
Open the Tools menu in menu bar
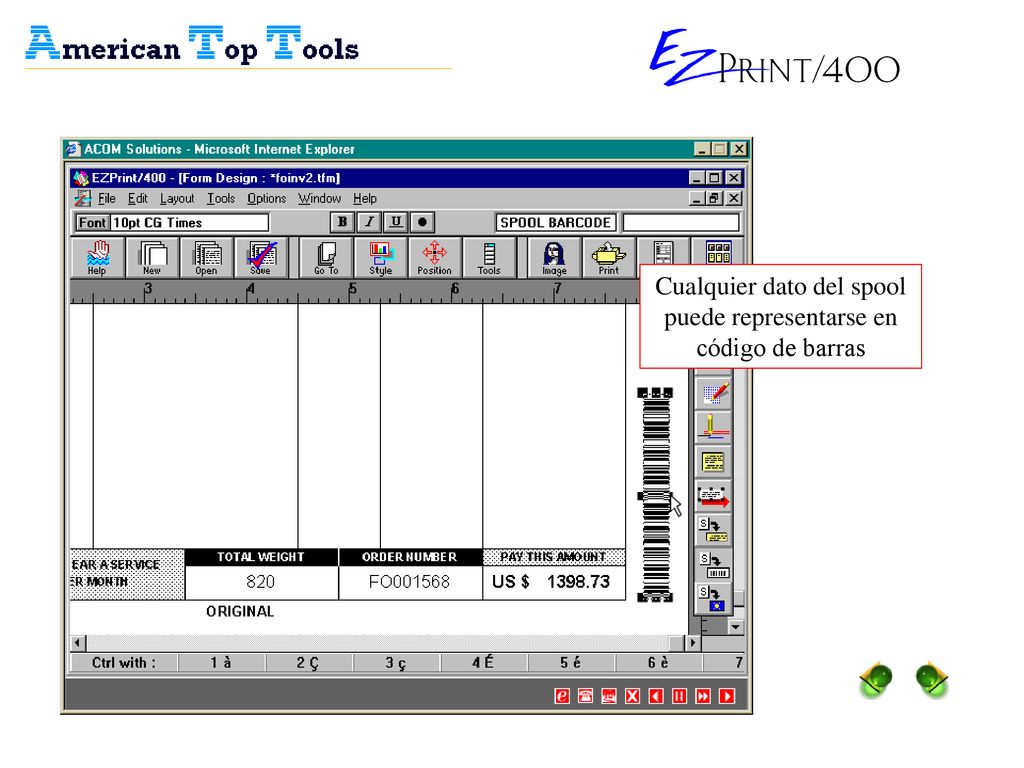coord(221,199)
